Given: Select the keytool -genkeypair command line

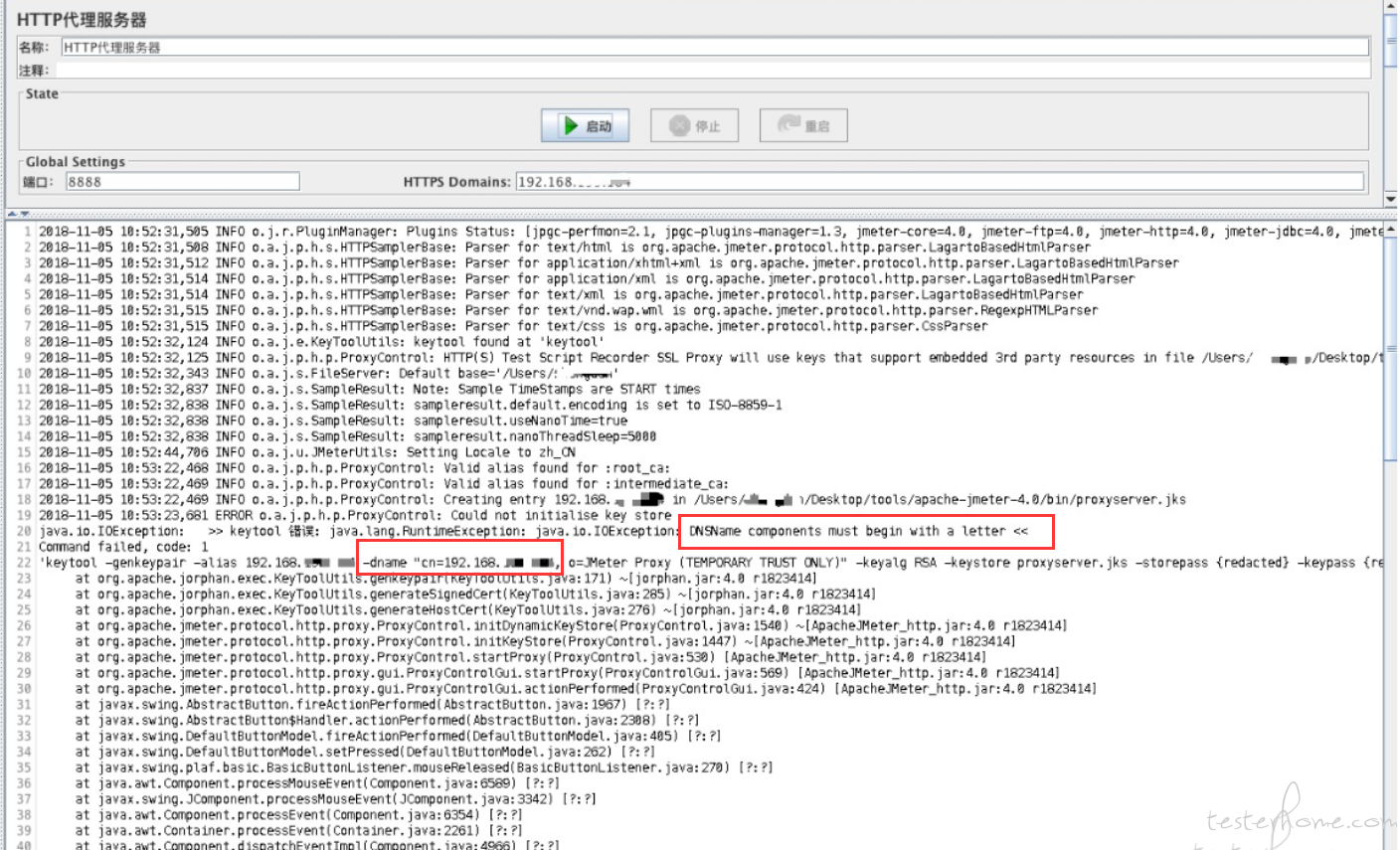Looking at the screenshot, I should [x=710, y=563].
